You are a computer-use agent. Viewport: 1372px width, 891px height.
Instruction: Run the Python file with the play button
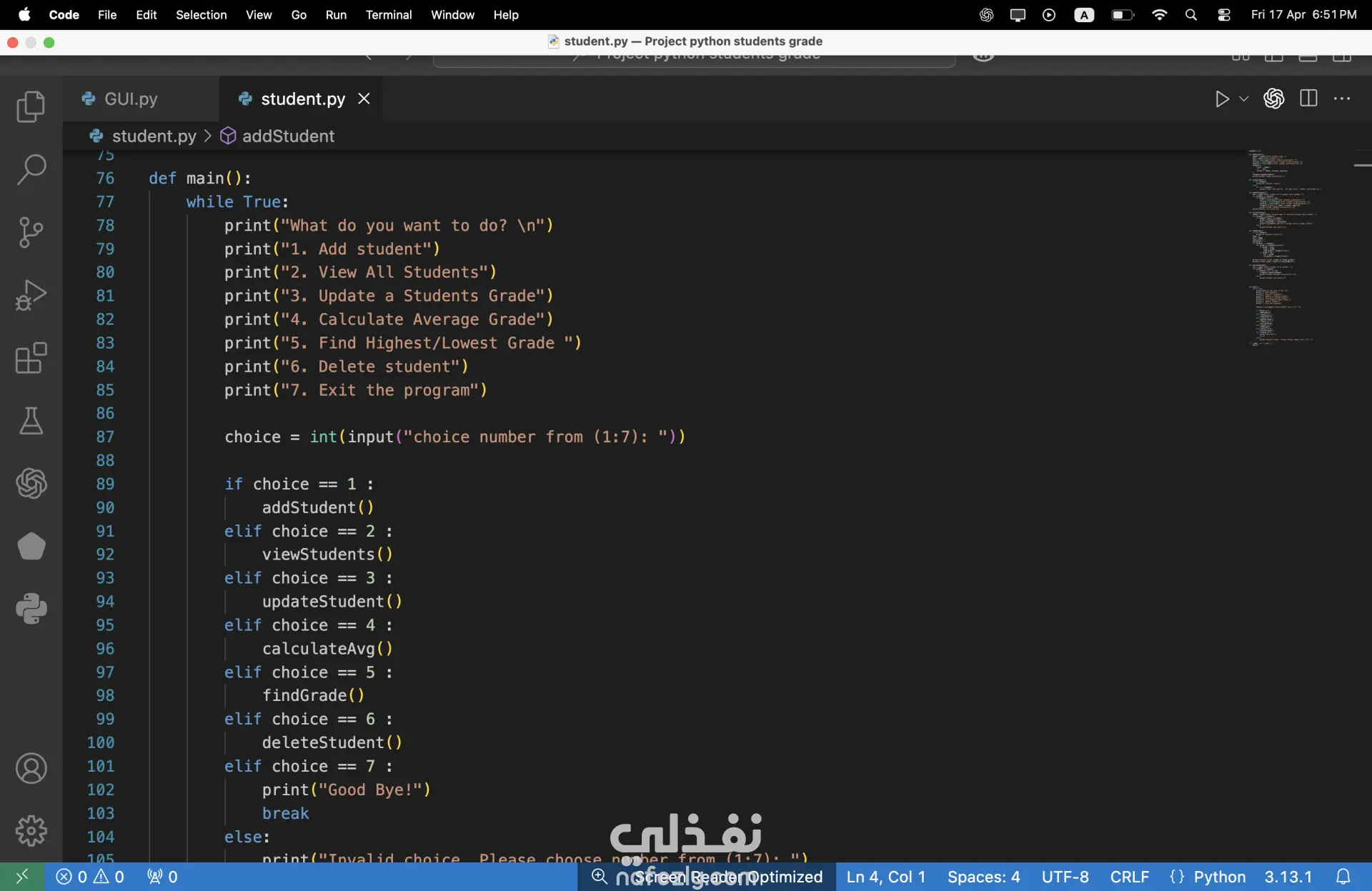(x=1222, y=99)
